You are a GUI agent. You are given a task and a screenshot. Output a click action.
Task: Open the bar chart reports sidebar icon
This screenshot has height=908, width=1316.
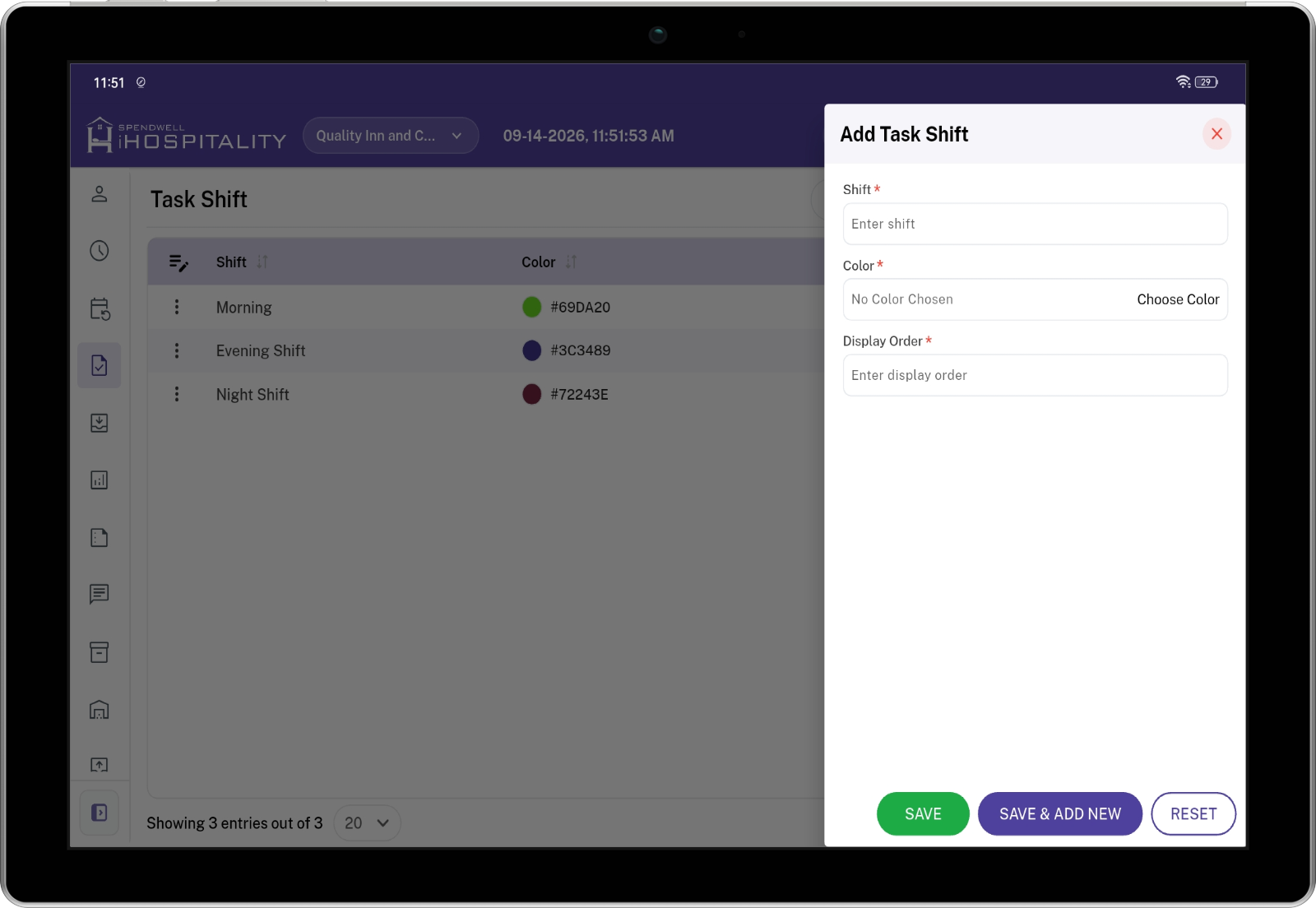tap(100, 480)
